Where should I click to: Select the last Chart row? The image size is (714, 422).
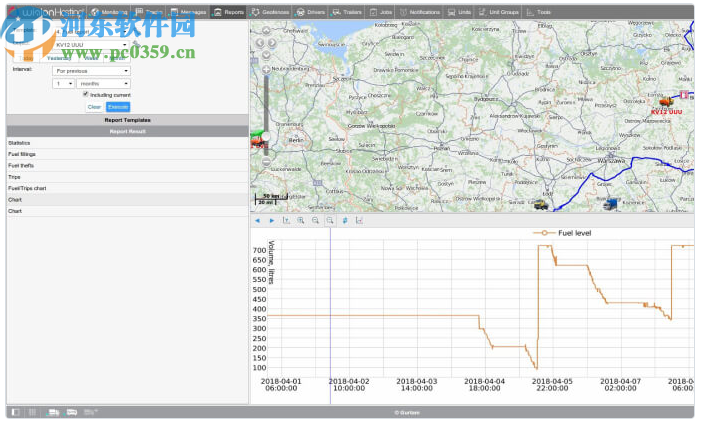click(128, 211)
